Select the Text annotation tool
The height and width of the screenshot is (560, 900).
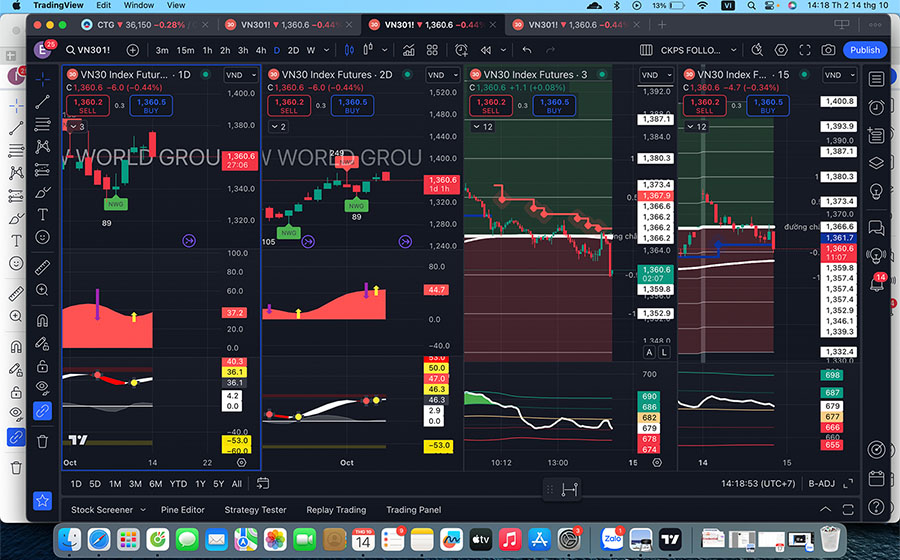click(43, 215)
